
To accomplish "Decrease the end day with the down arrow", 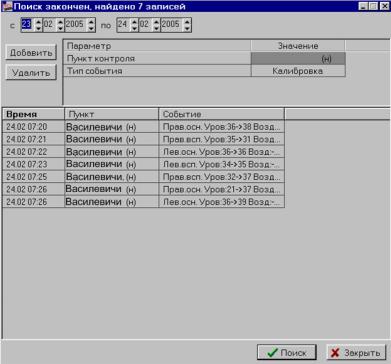I will click(x=134, y=28).
